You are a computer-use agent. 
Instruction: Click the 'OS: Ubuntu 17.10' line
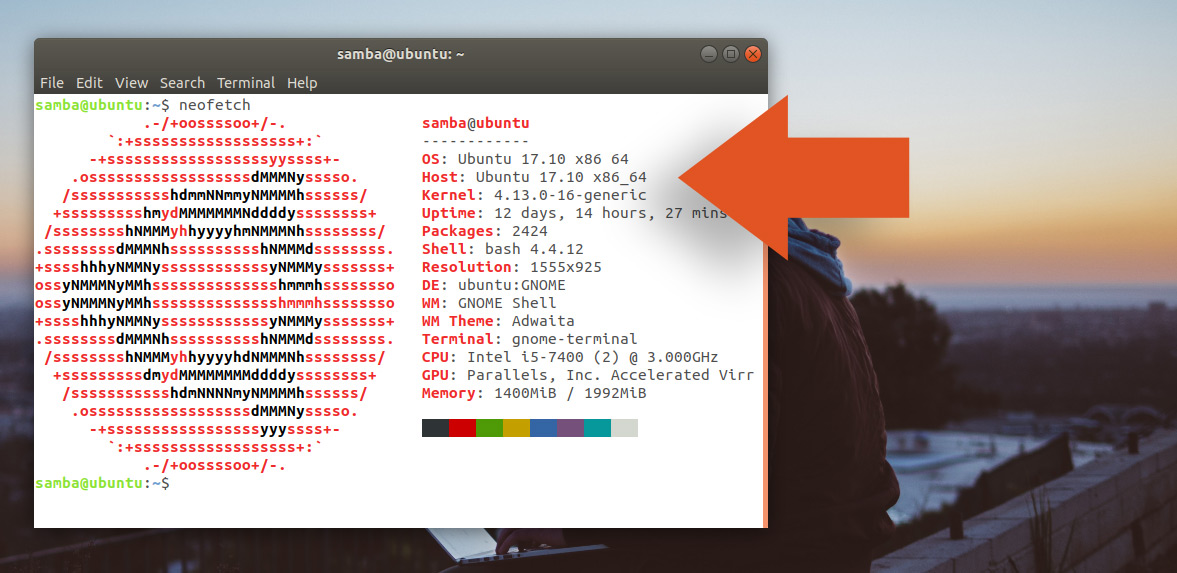click(525, 159)
